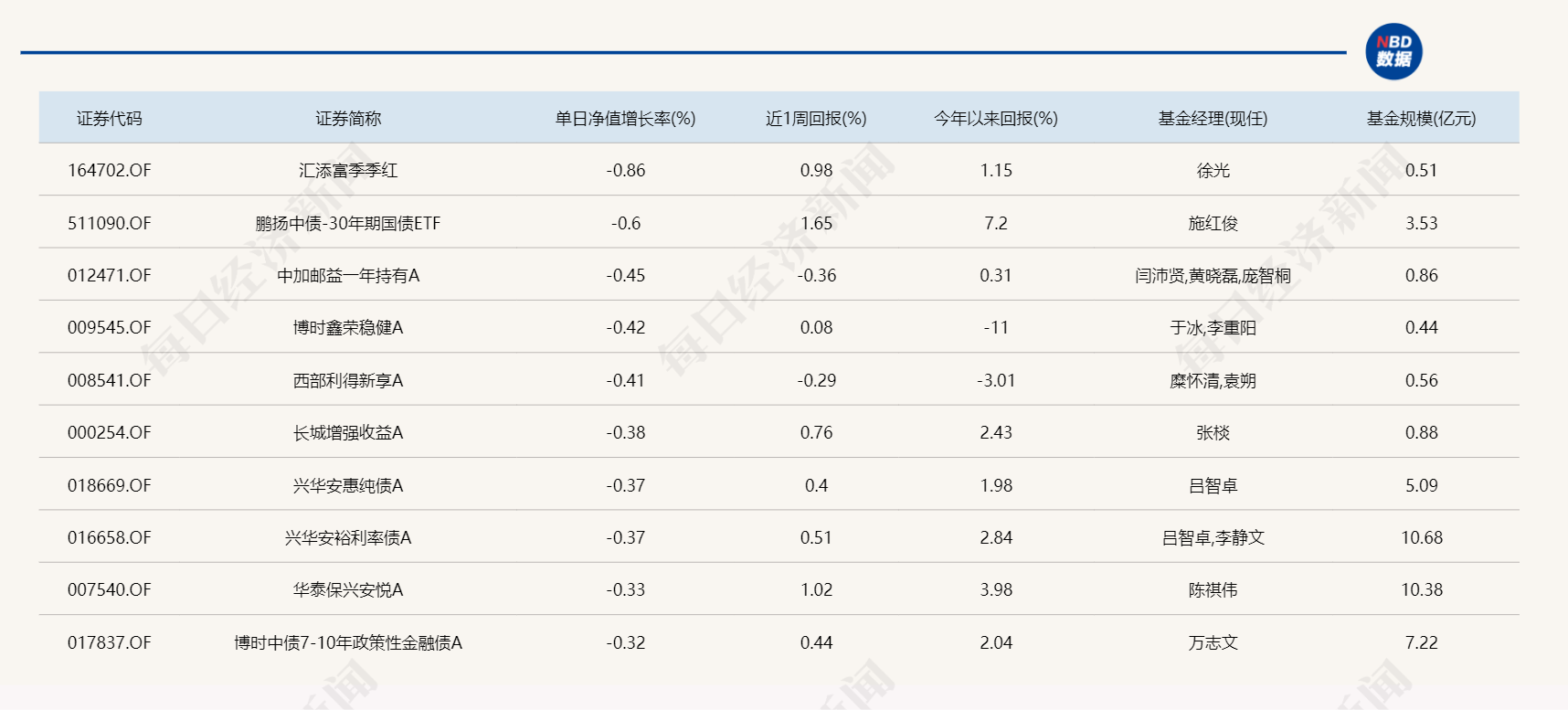The image size is (1568, 710).
Task: Select code cell 000254.OF
Action: [110, 432]
